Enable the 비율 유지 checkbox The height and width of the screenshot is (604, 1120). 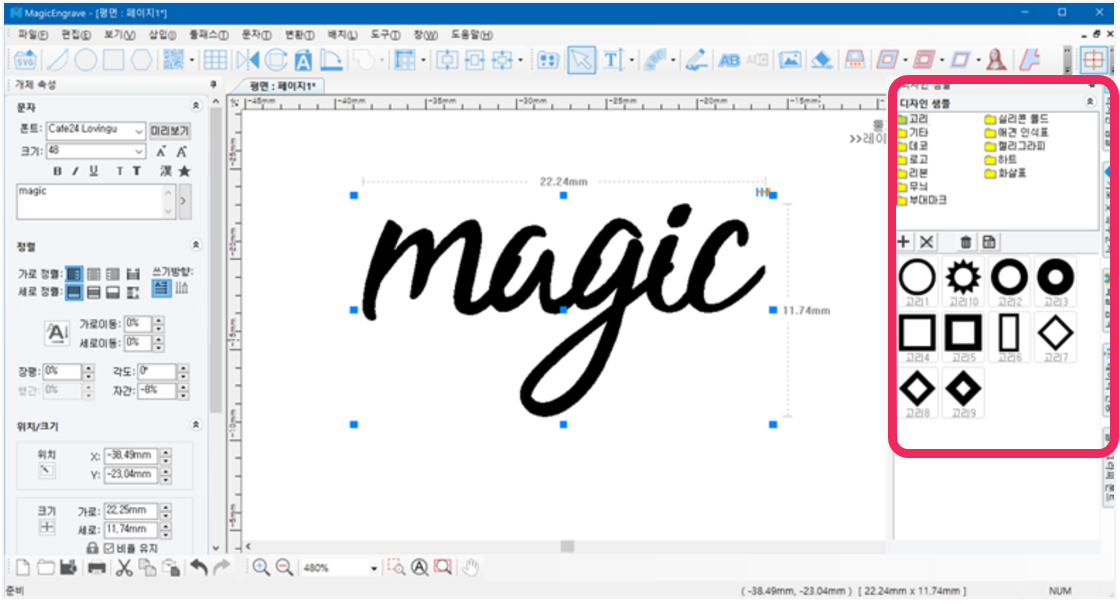pos(109,548)
